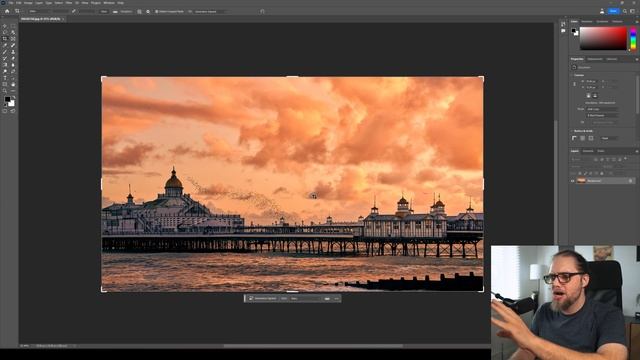This screenshot has height=360, width=640.
Task: Set canvas to portrait orientation
Action: [x=589, y=95]
